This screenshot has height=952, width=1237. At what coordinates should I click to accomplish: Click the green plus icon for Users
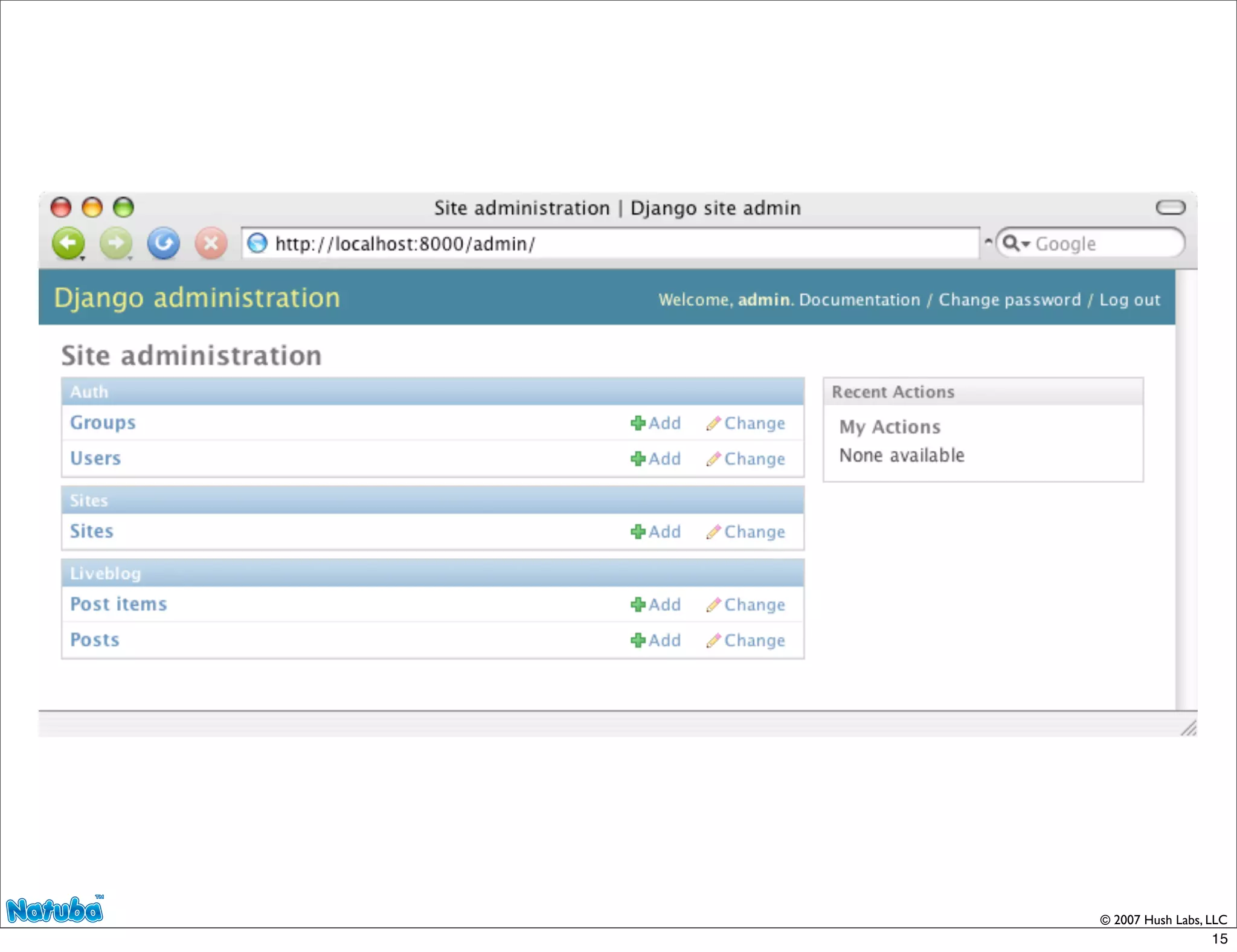pos(638,459)
